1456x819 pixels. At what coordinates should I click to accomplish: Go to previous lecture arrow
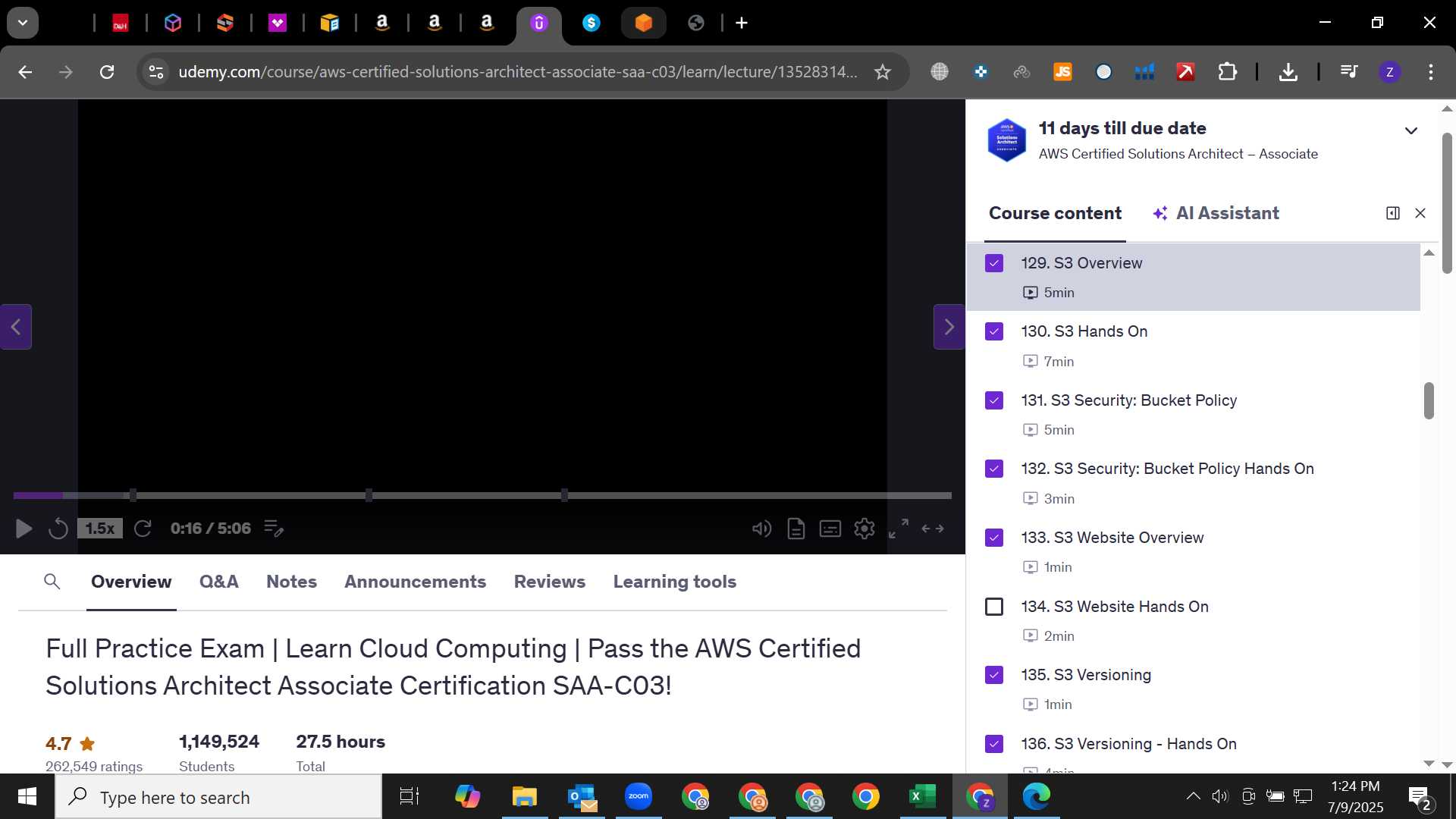coord(16,327)
